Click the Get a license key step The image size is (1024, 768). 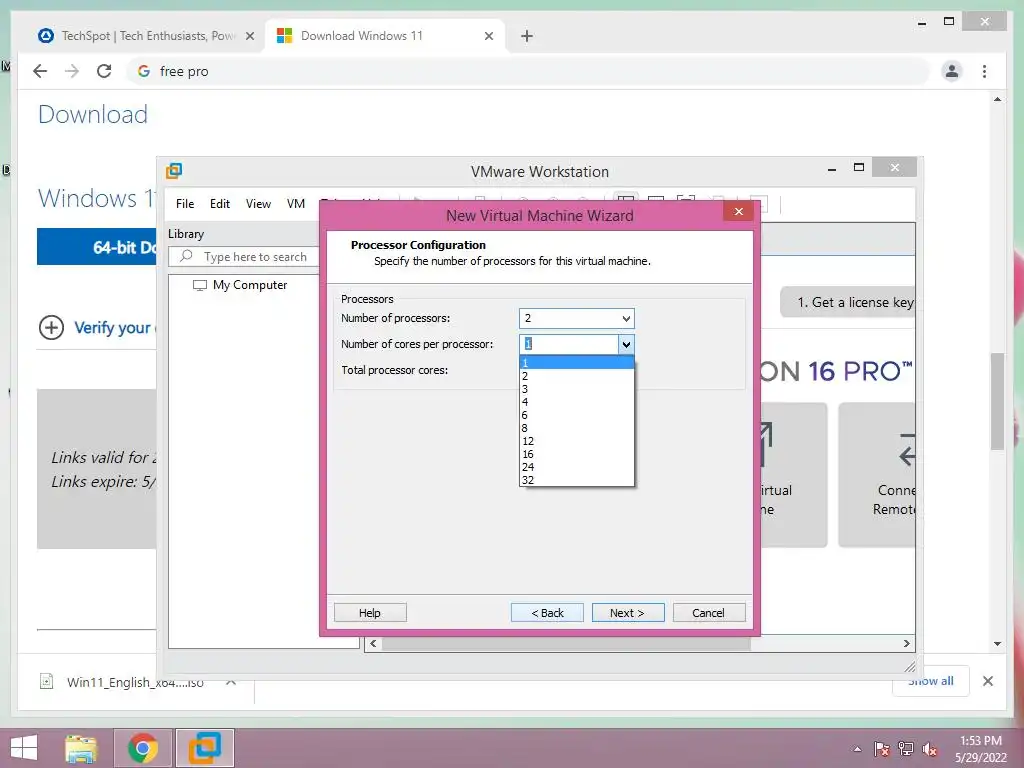848,302
